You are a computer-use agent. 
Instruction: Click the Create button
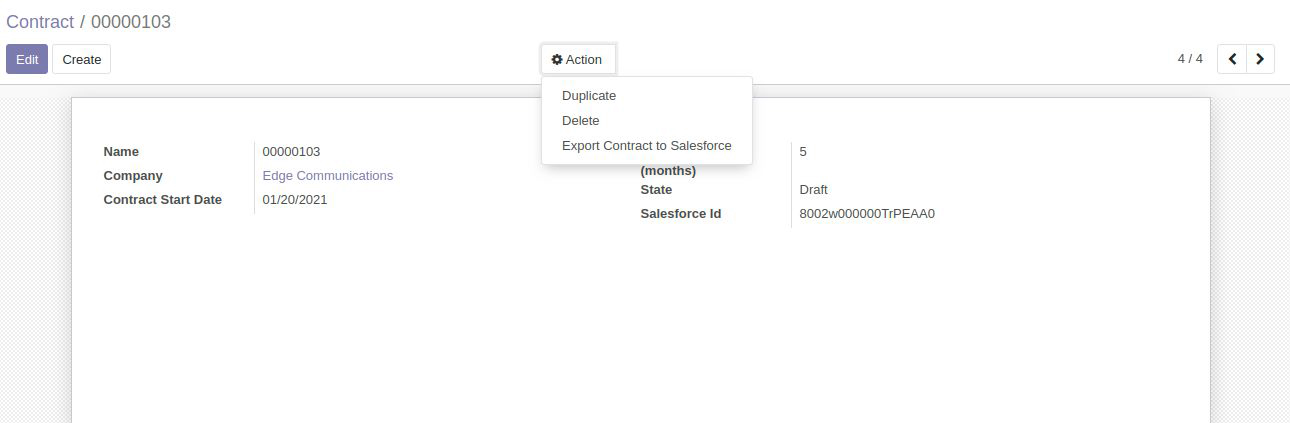pyautogui.click(x=82, y=59)
